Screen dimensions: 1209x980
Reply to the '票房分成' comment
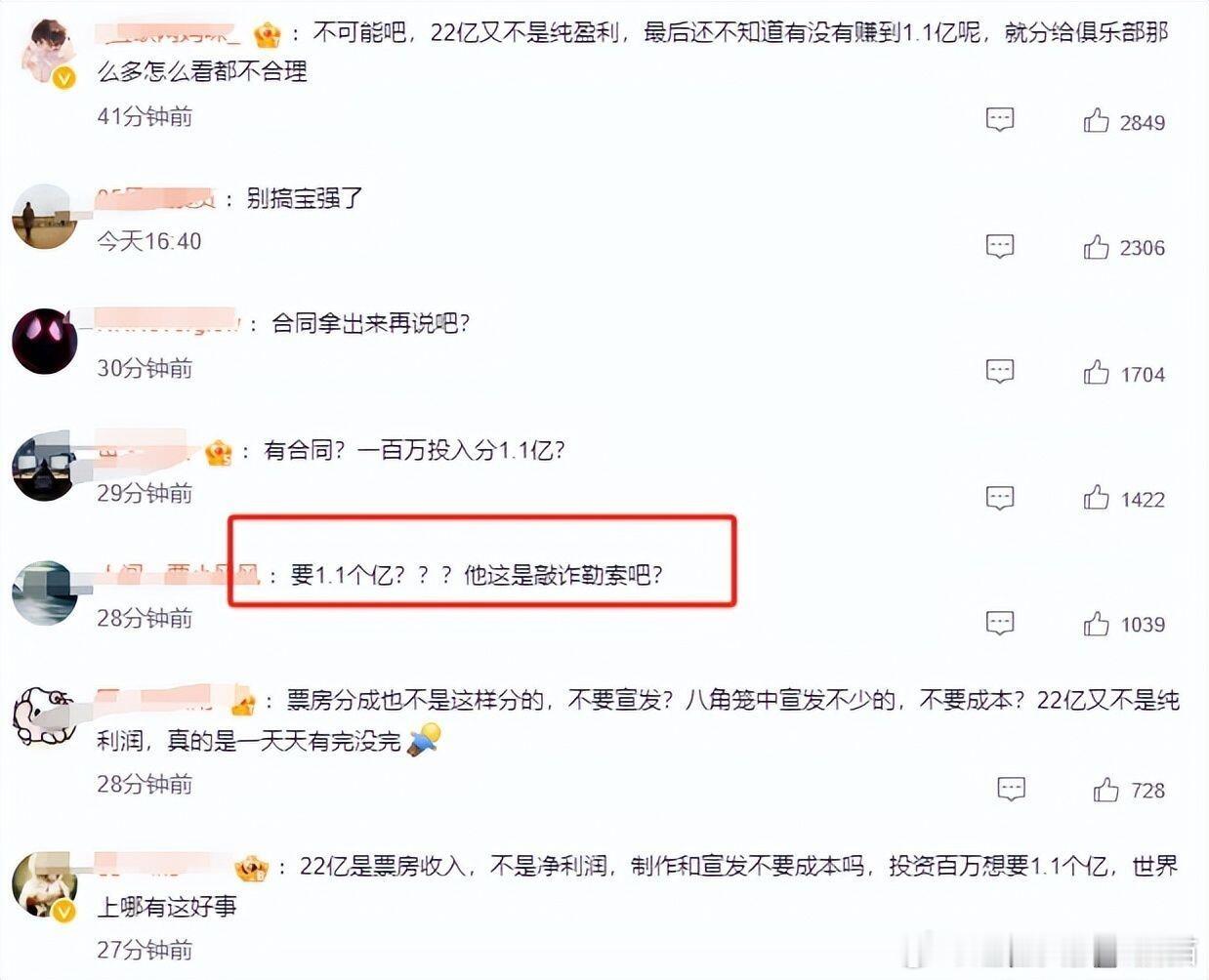click(x=1011, y=789)
